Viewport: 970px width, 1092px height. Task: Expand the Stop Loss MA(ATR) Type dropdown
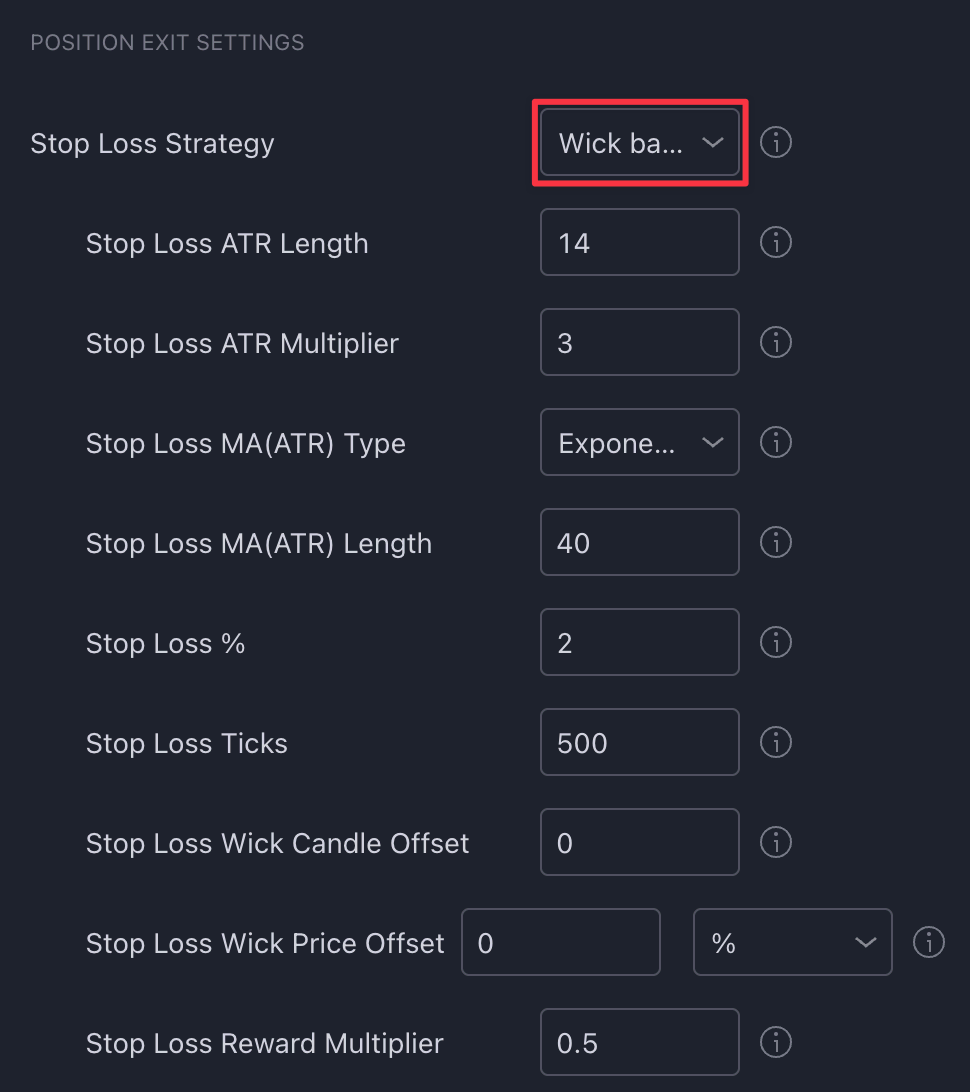639,442
